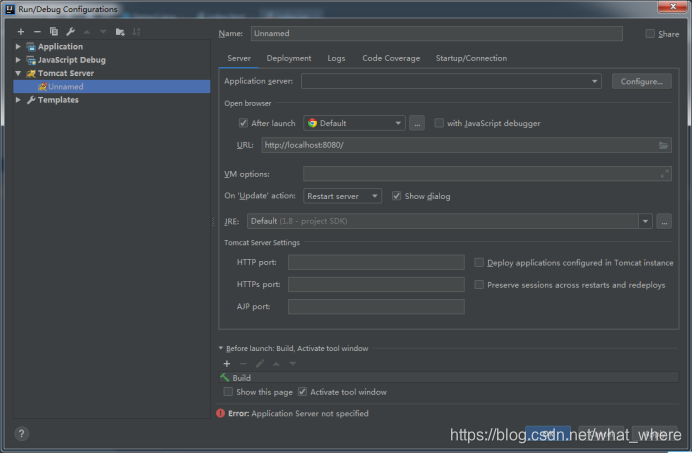
Task: Uncheck the Activate tool window checkbox
Action: point(302,392)
